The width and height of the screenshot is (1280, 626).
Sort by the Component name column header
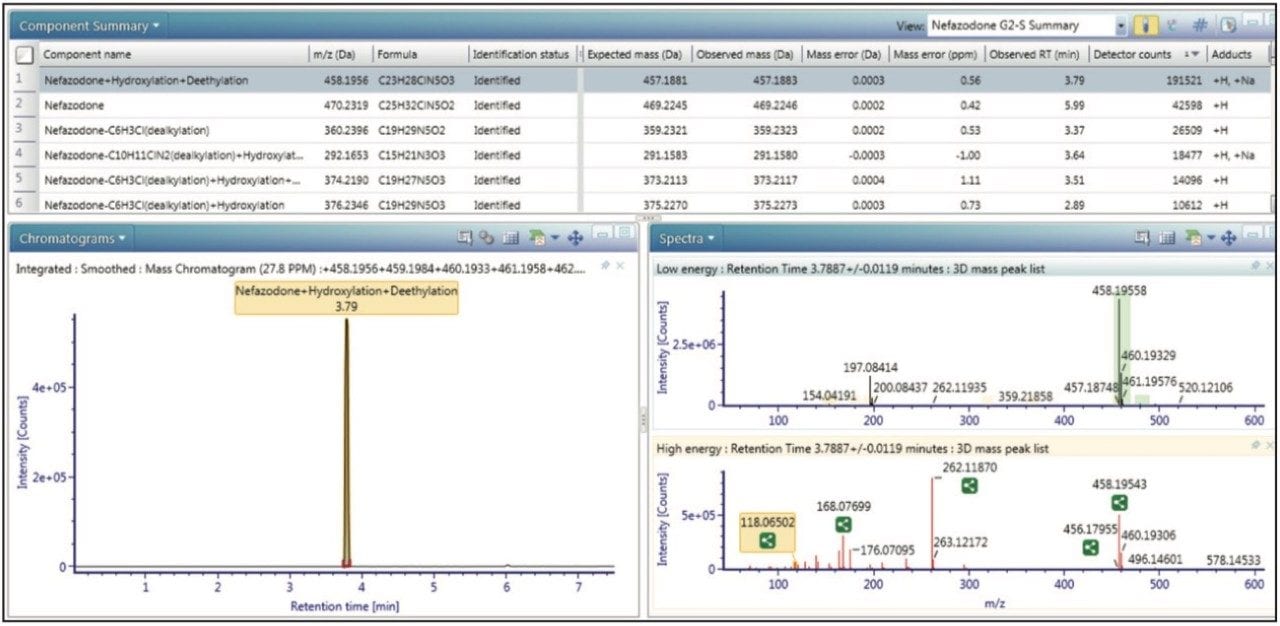[173, 54]
